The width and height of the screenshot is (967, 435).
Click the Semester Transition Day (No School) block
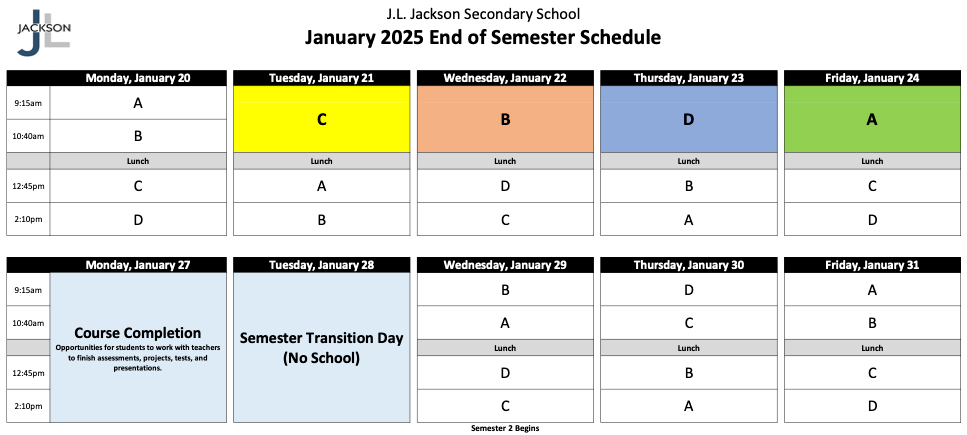pos(321,346)
